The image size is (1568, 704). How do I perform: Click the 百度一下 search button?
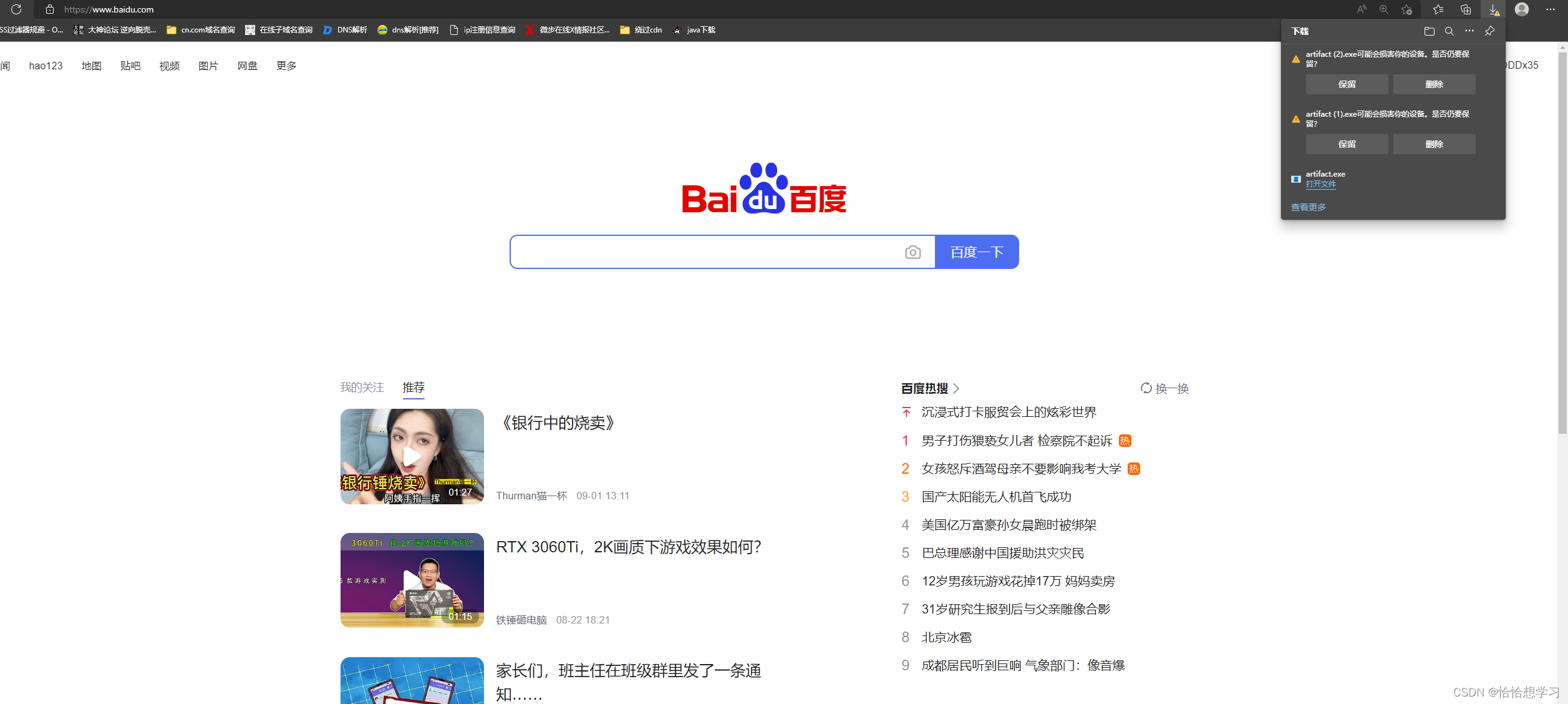977,252
